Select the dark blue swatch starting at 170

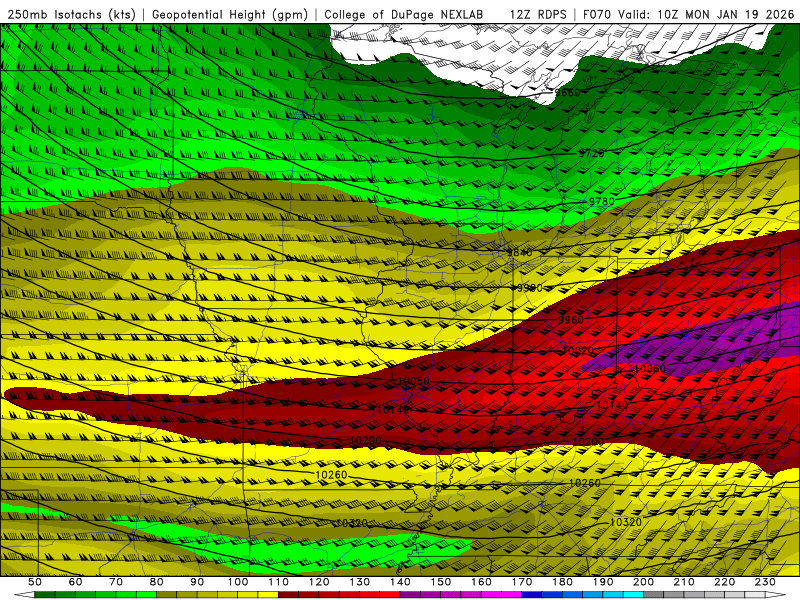[x=532, y=595]
